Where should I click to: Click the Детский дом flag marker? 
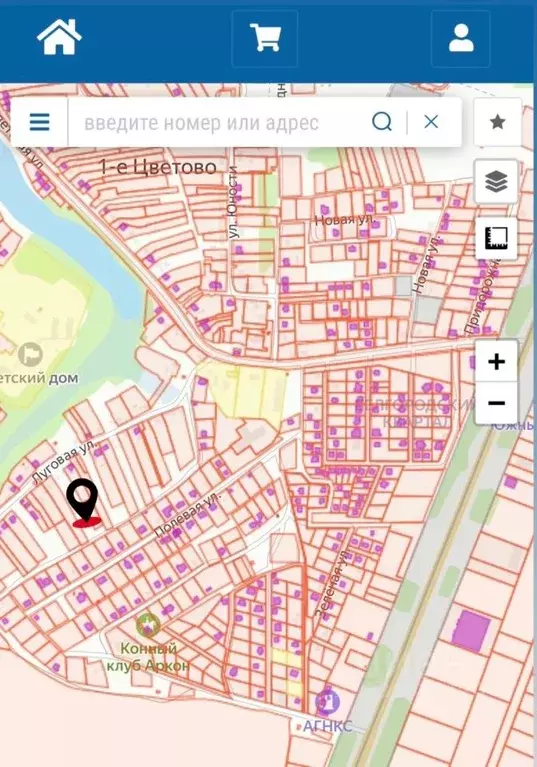click(x=31, y=355)
